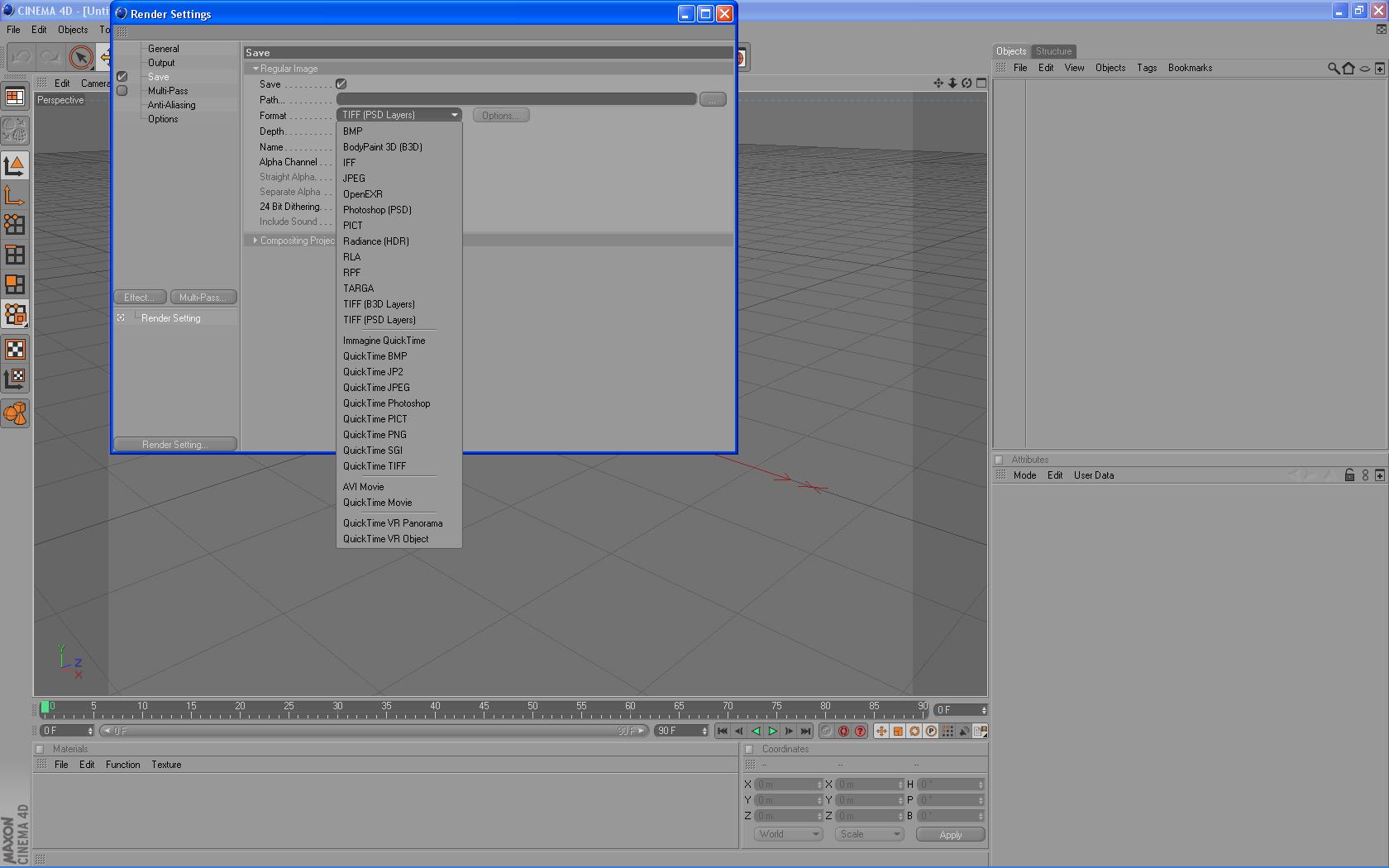Play the animation forward

772,731
